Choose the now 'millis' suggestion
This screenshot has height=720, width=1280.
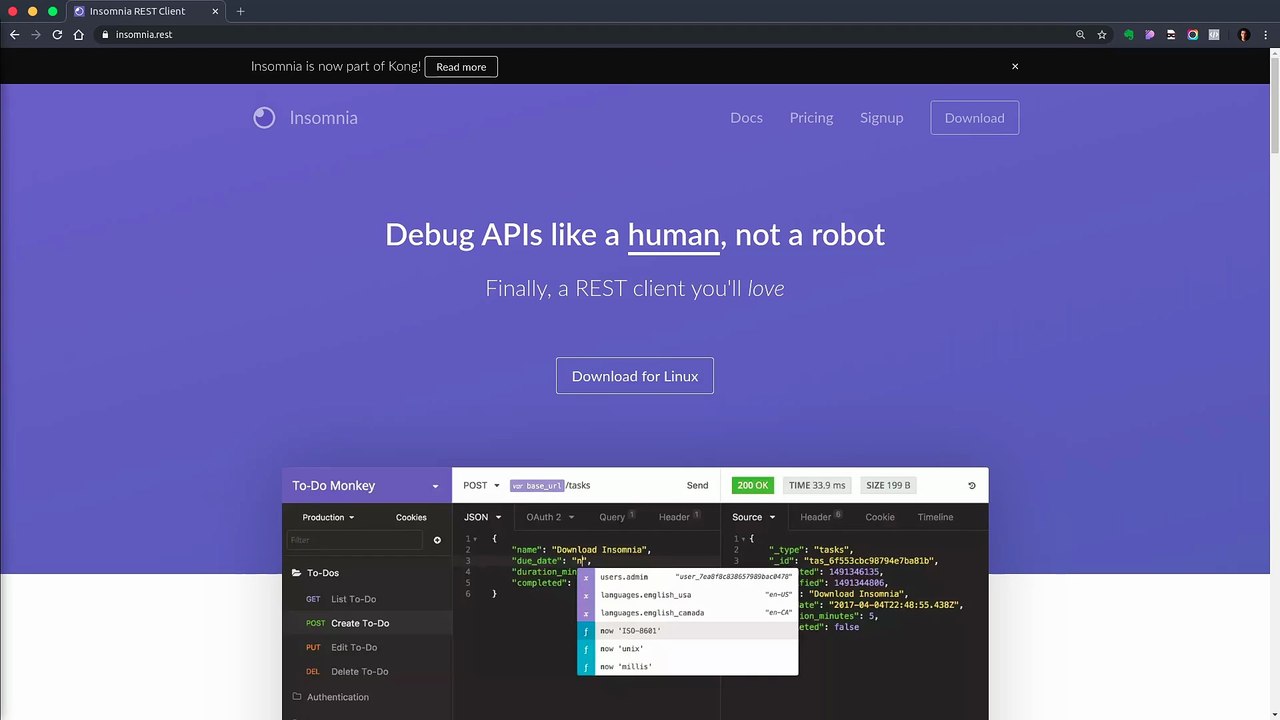[687, 667]
